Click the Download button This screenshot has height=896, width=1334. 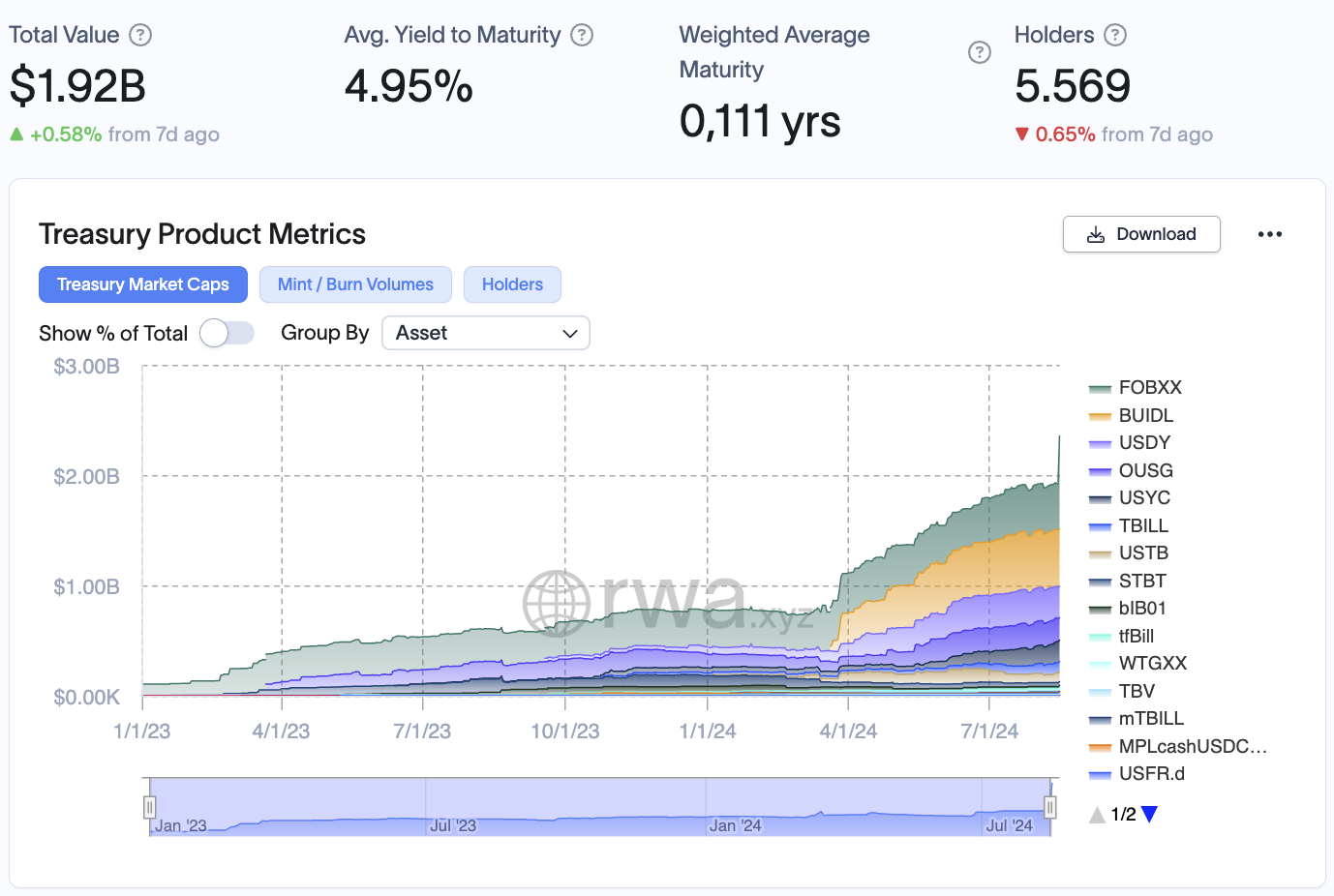pos(1141,234)
